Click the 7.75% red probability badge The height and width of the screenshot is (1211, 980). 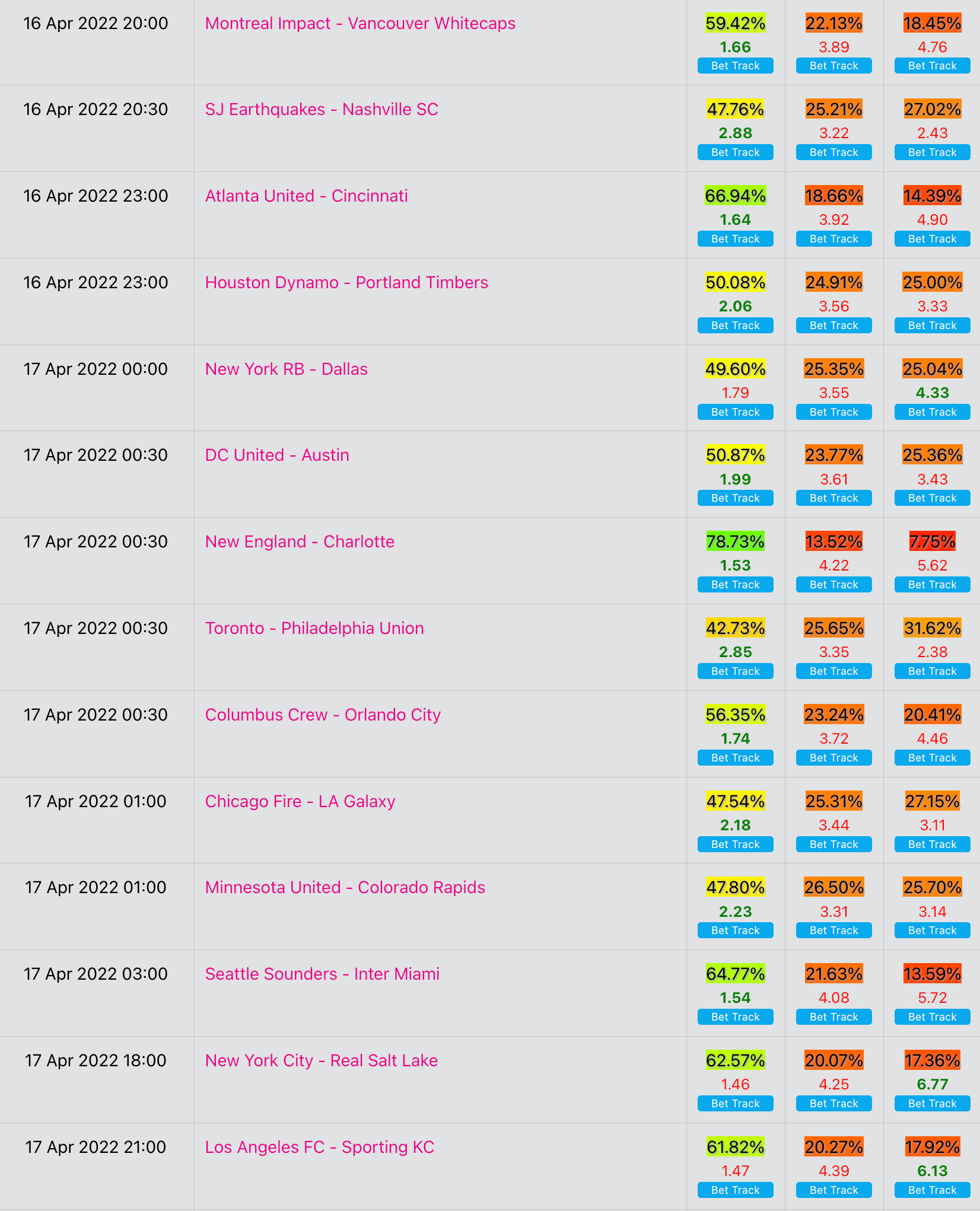point(933,541)
